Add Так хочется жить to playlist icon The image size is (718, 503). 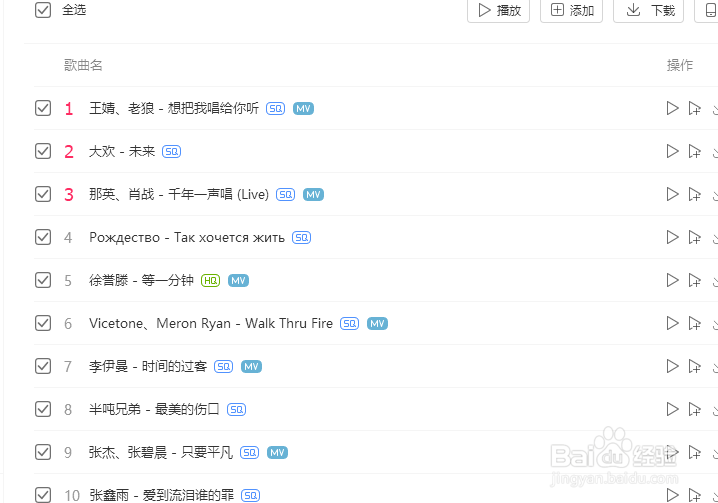click(695, 237)
